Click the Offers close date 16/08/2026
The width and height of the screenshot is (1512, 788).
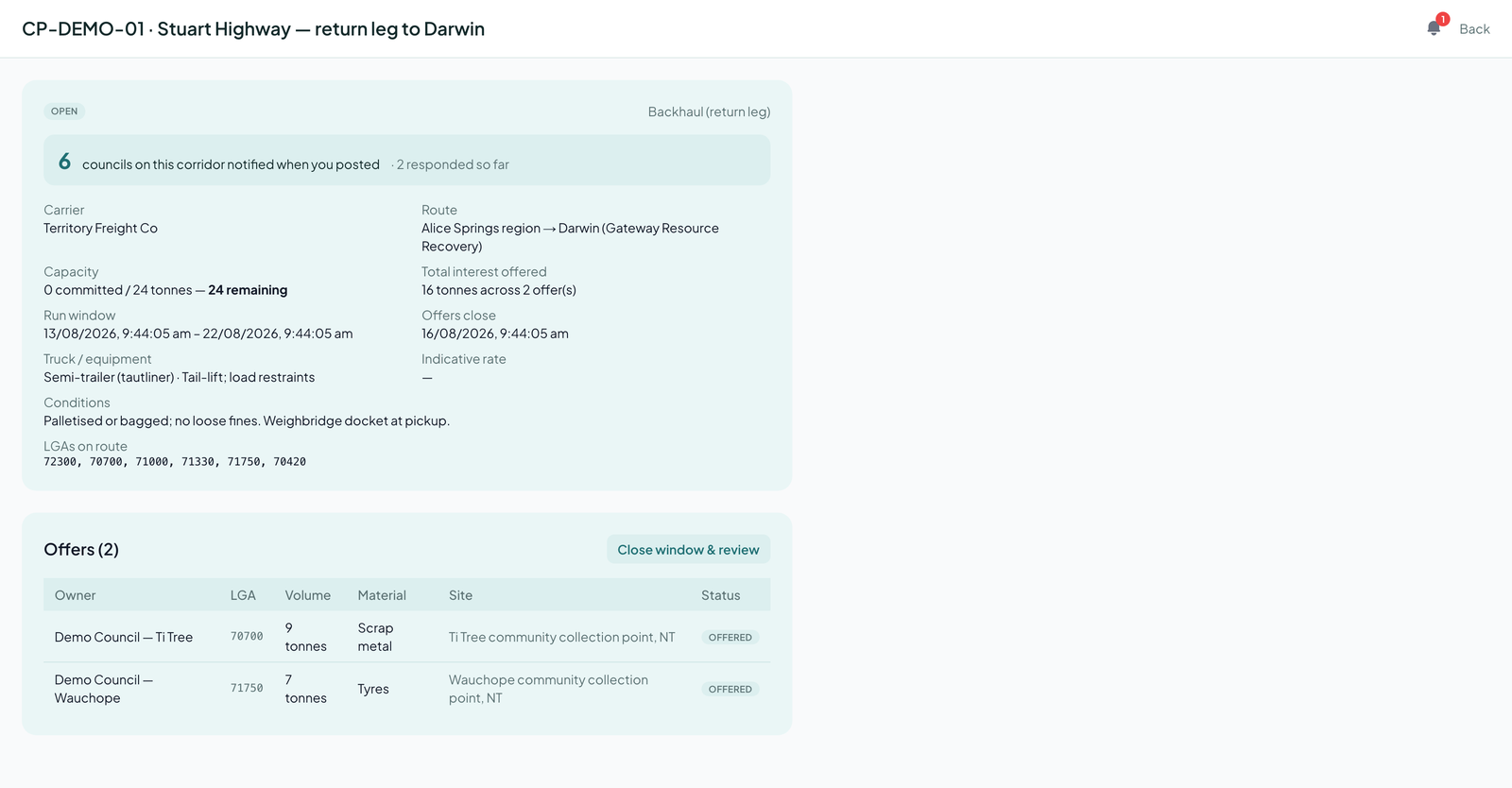495,334
